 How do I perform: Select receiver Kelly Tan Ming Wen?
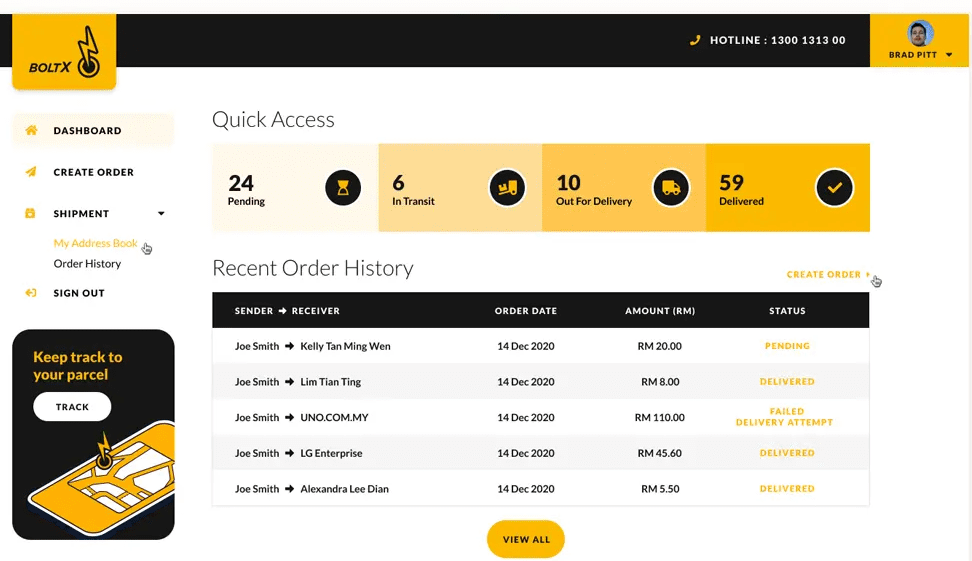tap(345, 346)
